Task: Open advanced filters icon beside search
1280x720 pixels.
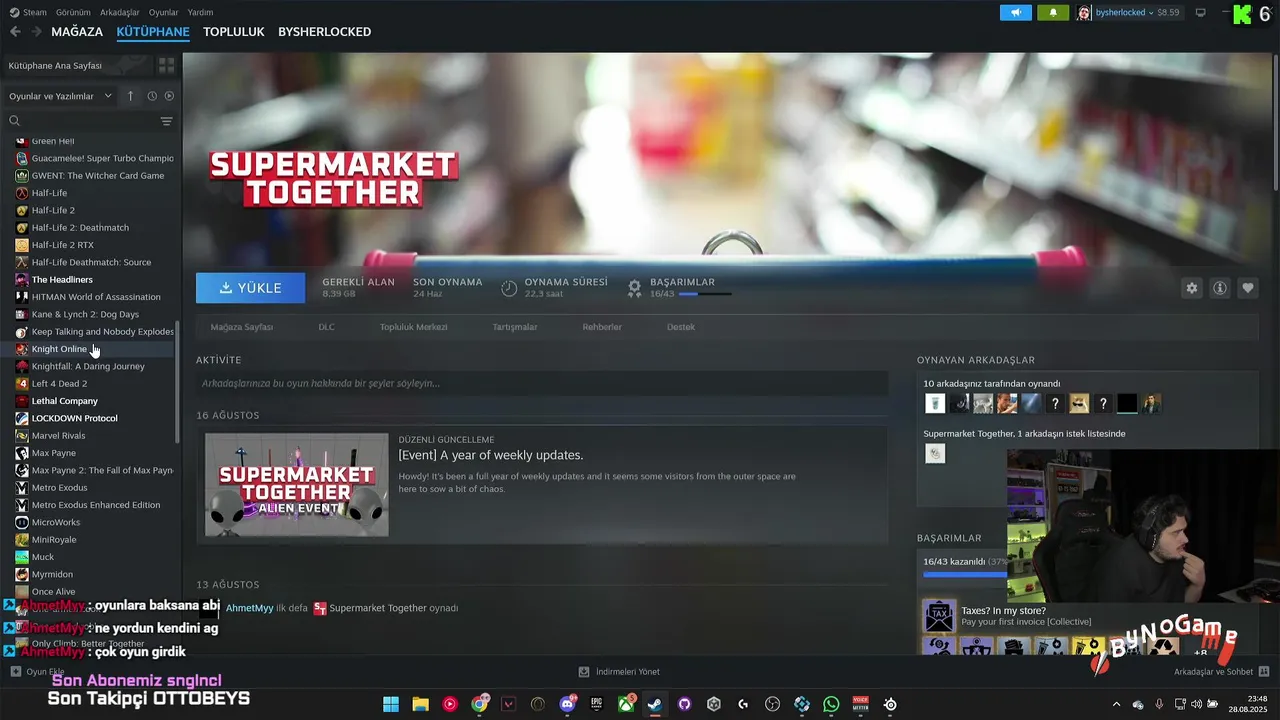Action: (166, 121)
